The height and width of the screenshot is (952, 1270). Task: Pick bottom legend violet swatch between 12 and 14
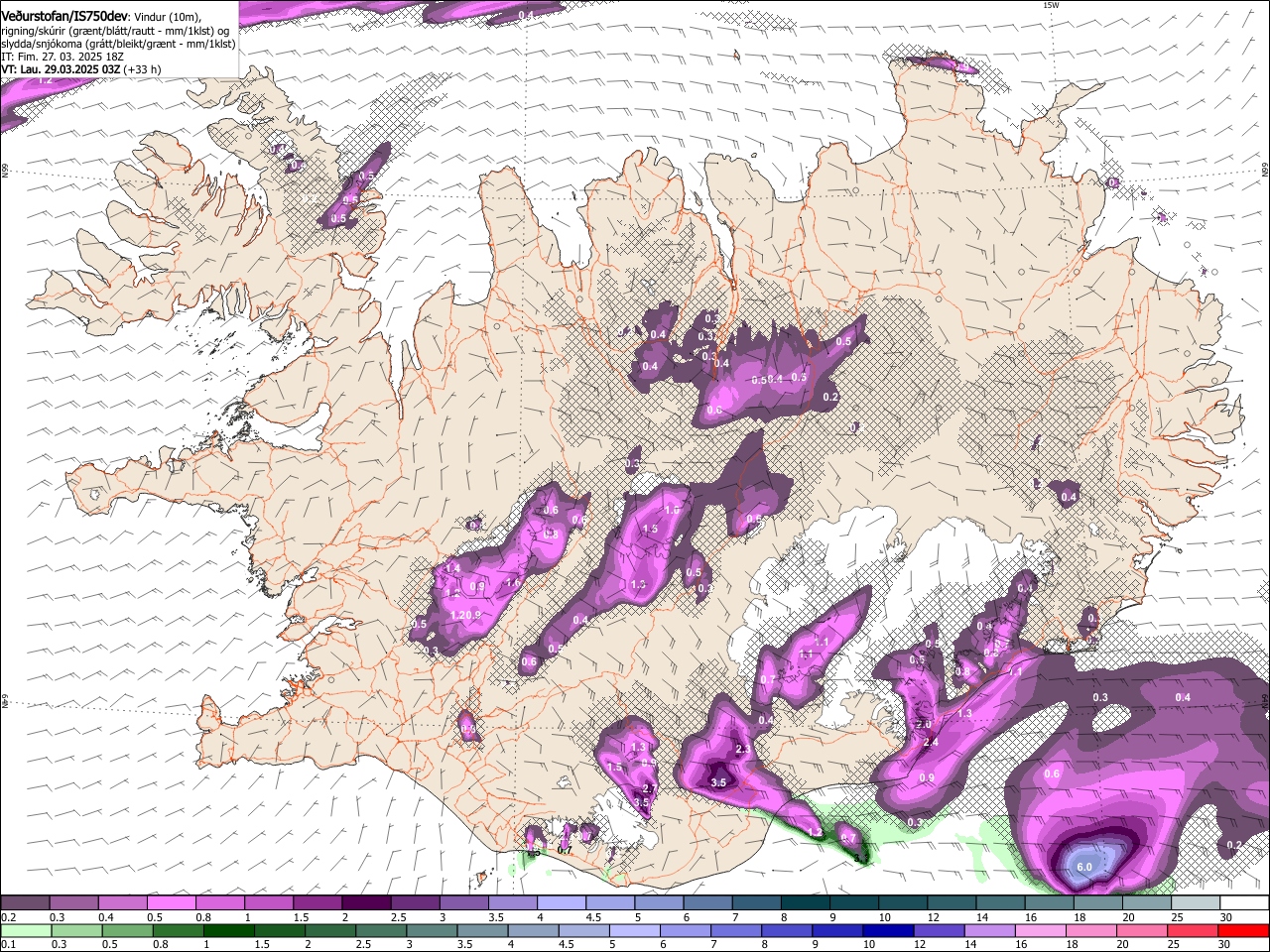(940, 930)
